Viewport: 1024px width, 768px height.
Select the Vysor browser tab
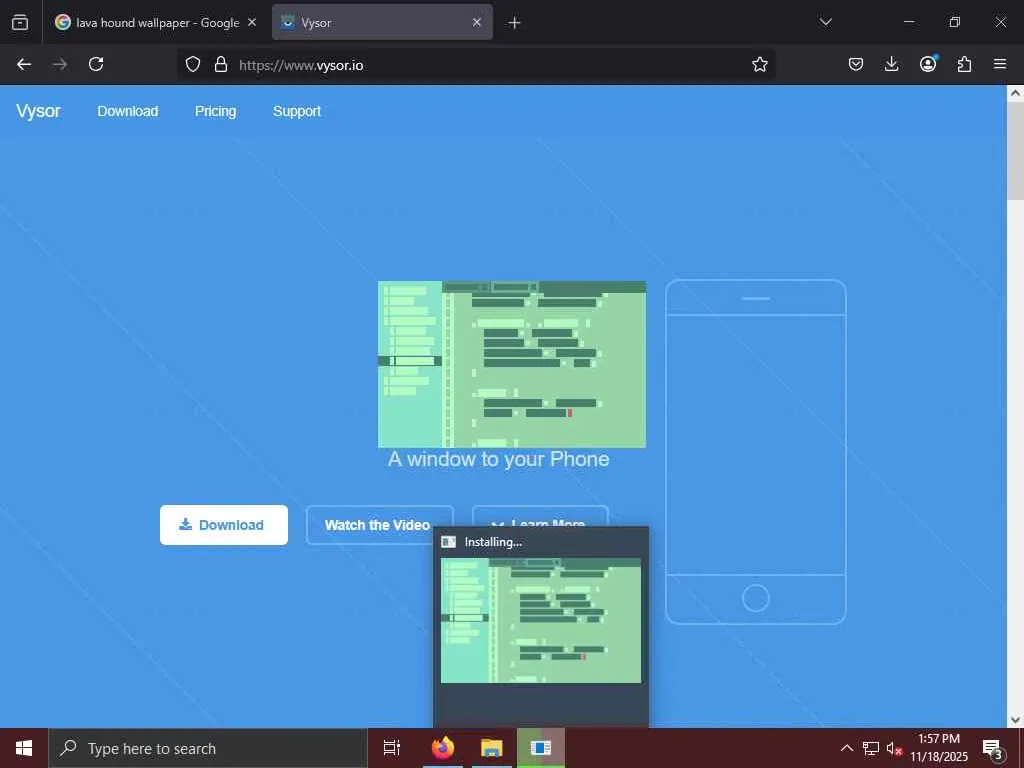[382, 22]
